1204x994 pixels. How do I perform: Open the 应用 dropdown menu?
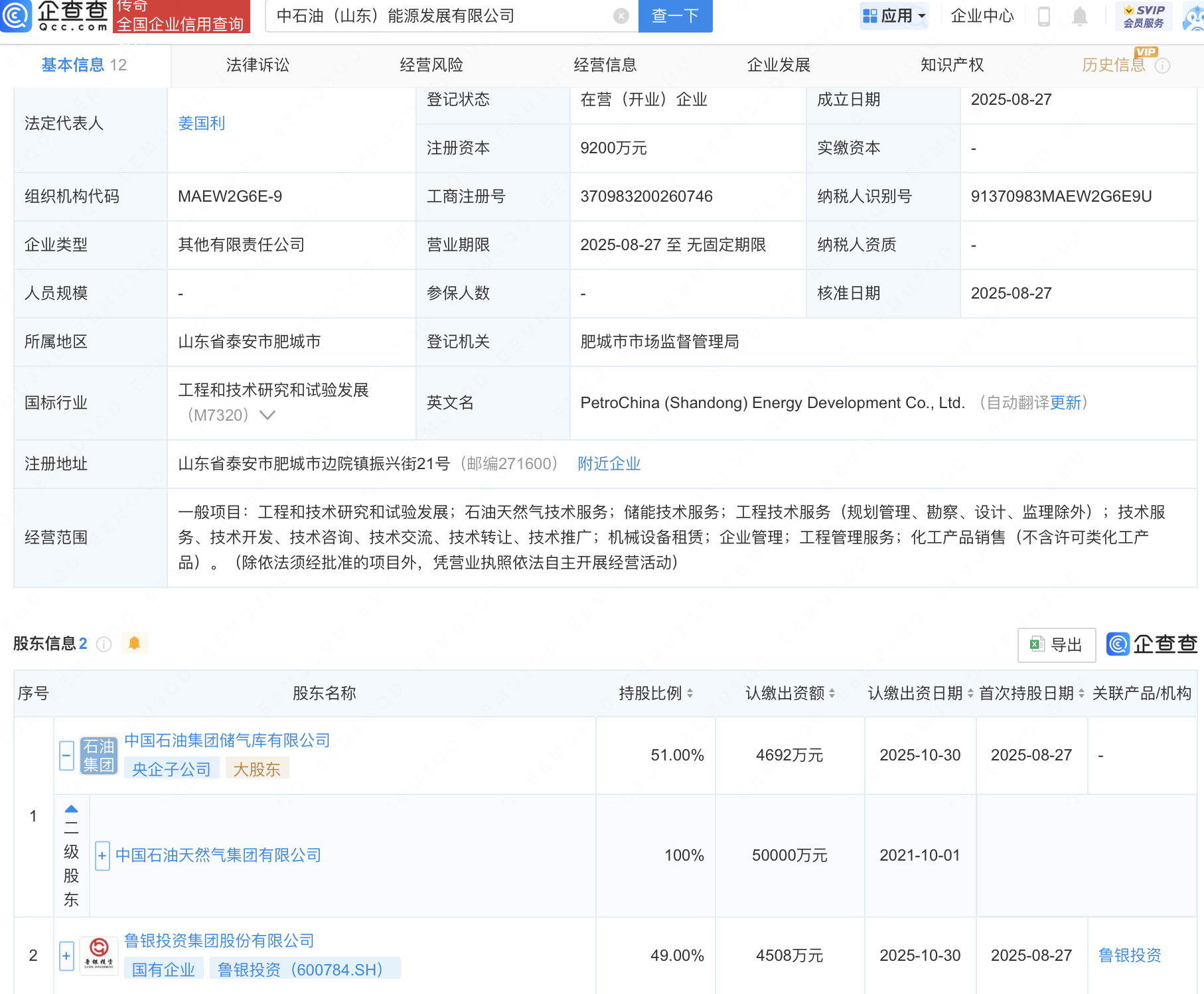point(893,16)
